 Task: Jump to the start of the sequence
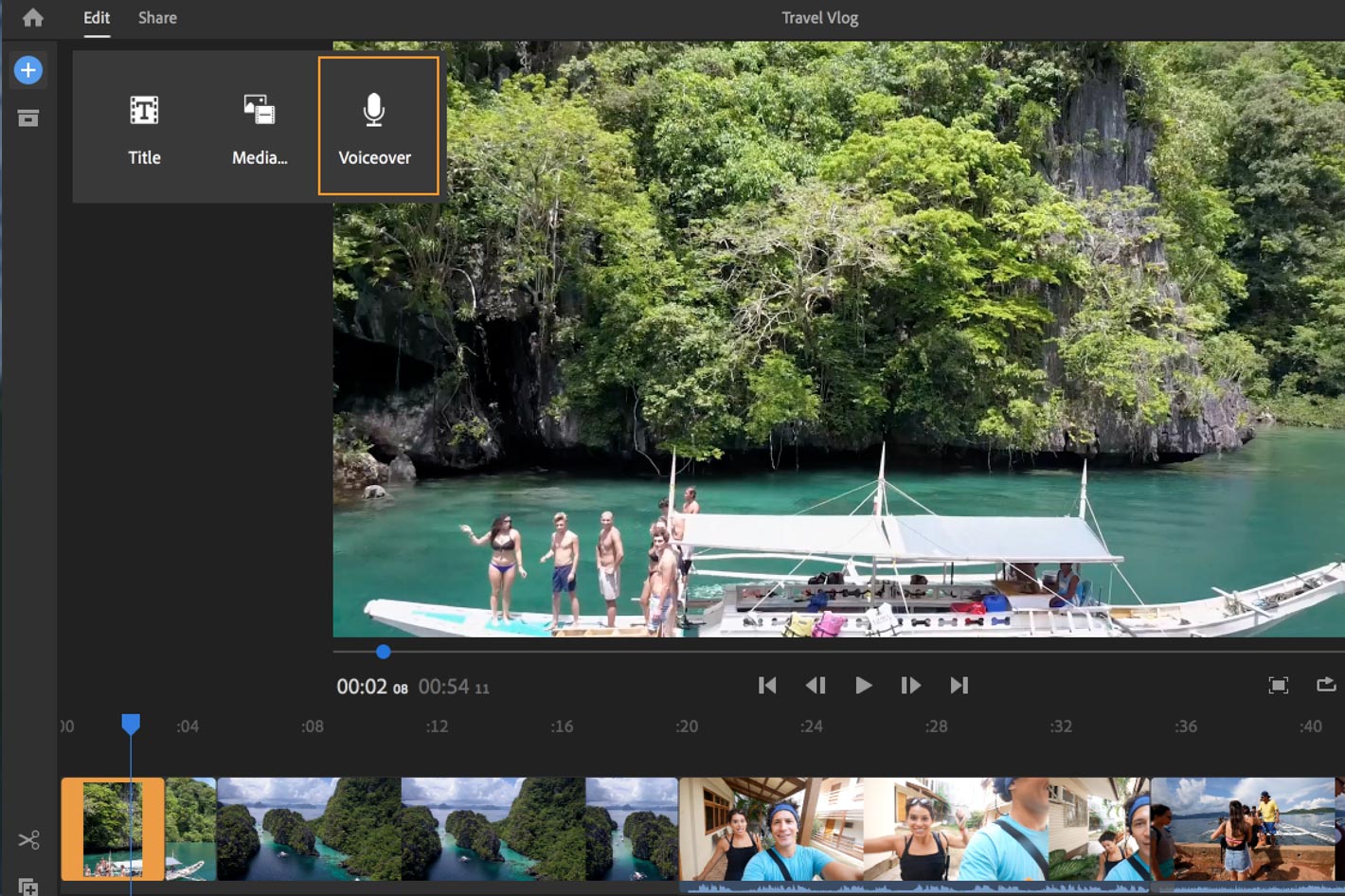(767, 685)
